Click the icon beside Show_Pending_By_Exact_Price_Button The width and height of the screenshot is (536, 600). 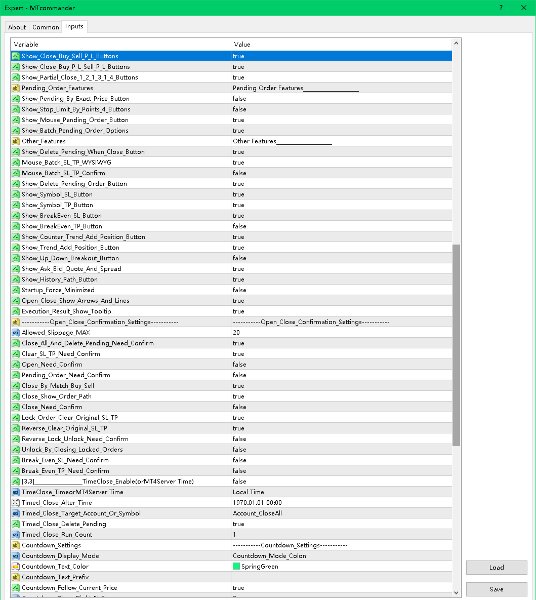16,99
